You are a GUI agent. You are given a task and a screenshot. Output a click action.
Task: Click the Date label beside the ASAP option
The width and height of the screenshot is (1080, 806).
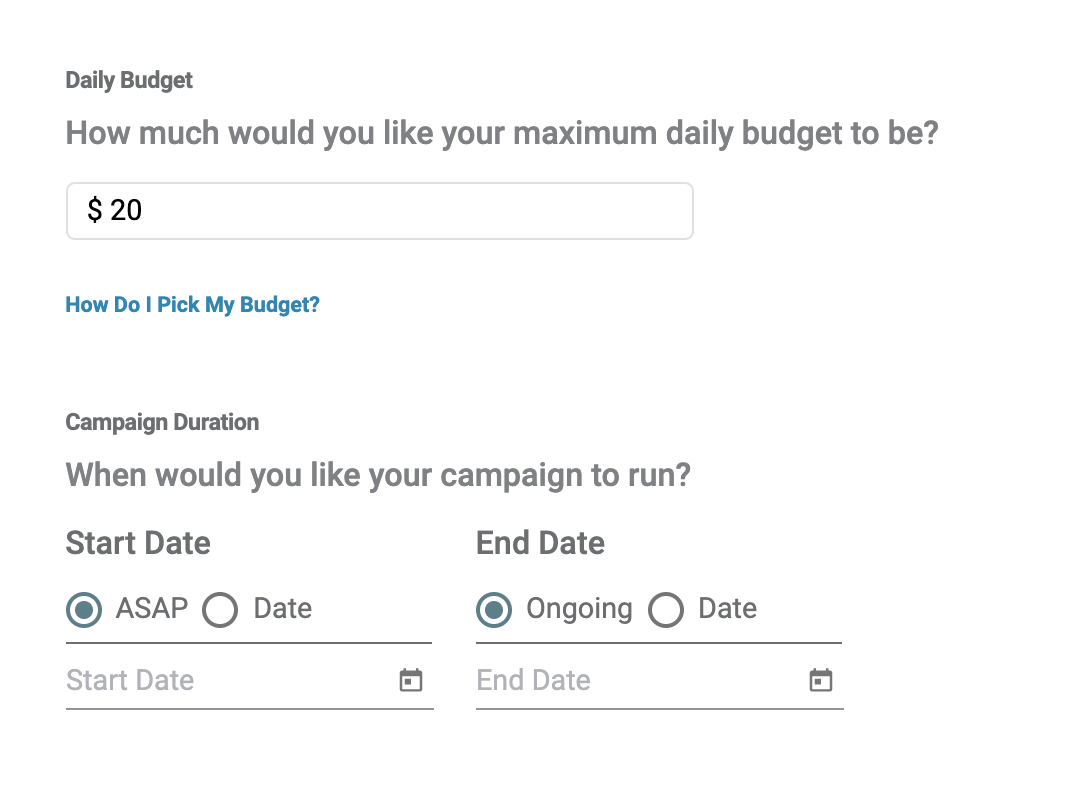coord(282,608)
